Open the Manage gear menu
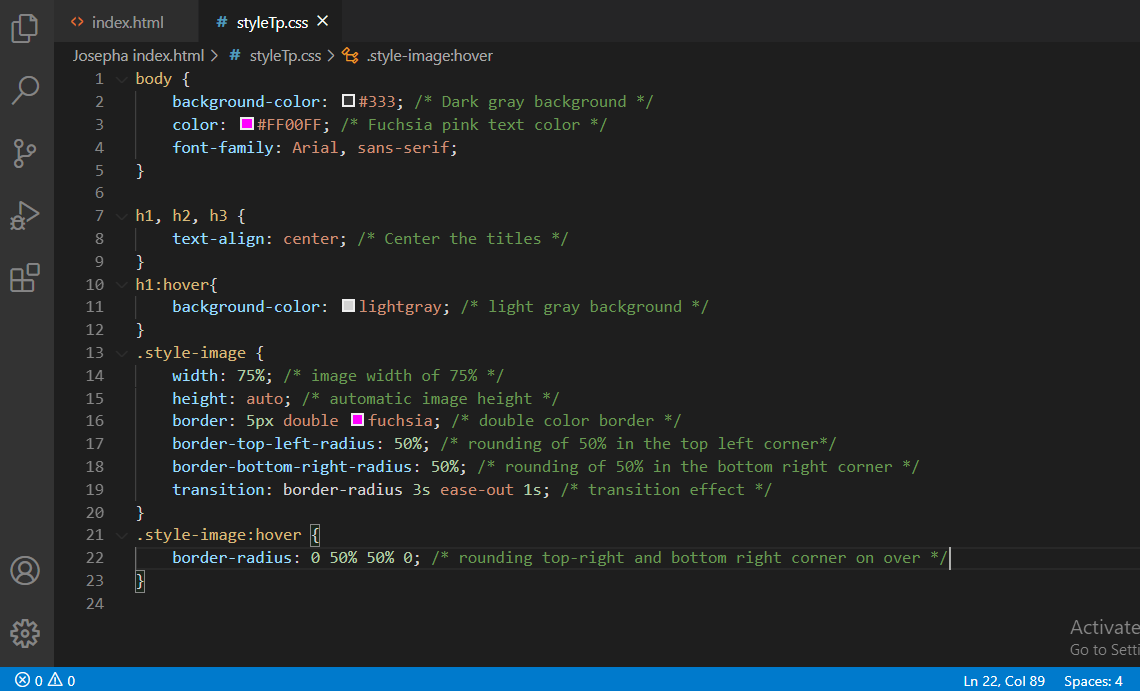The image size is (1140, 691). coord(25,634)
